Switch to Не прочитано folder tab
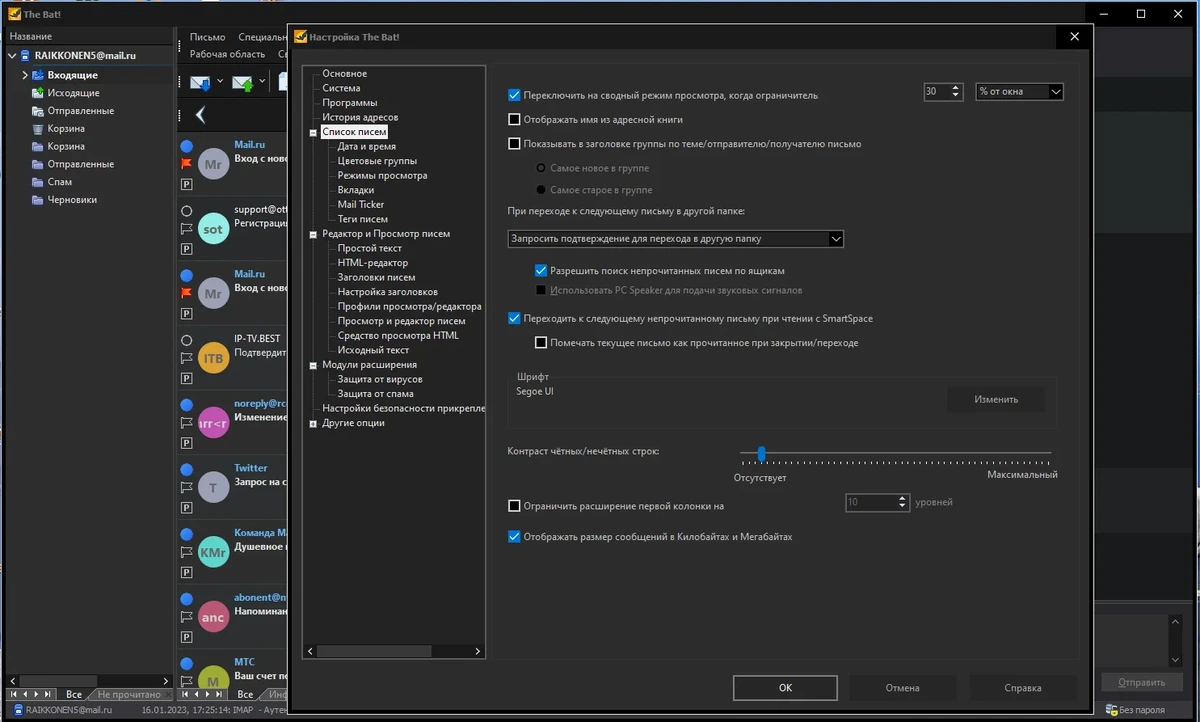The height and width of the screenshot is (722, 1200). [129, 694]
